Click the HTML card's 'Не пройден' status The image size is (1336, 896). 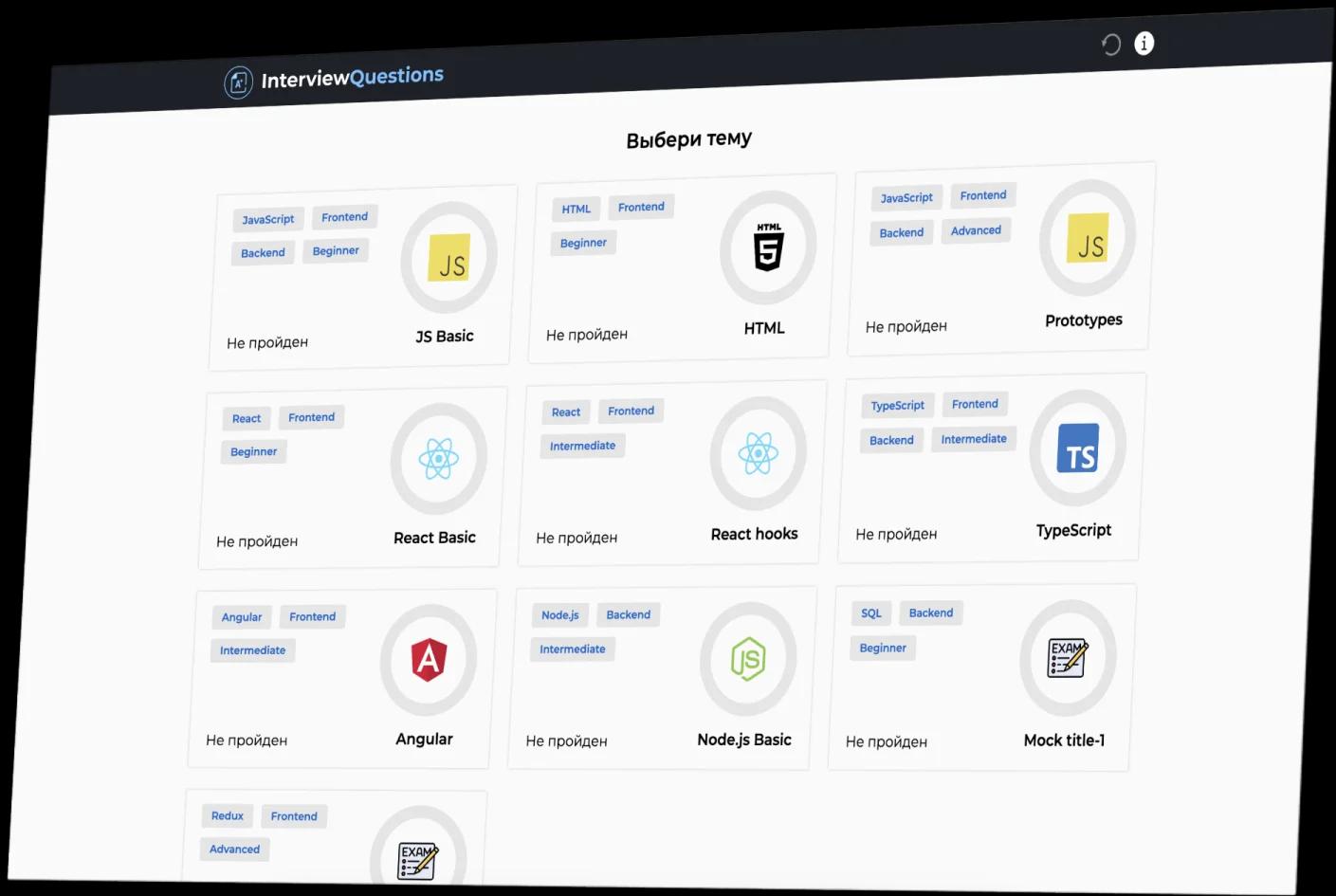click(x=587, y=335)
